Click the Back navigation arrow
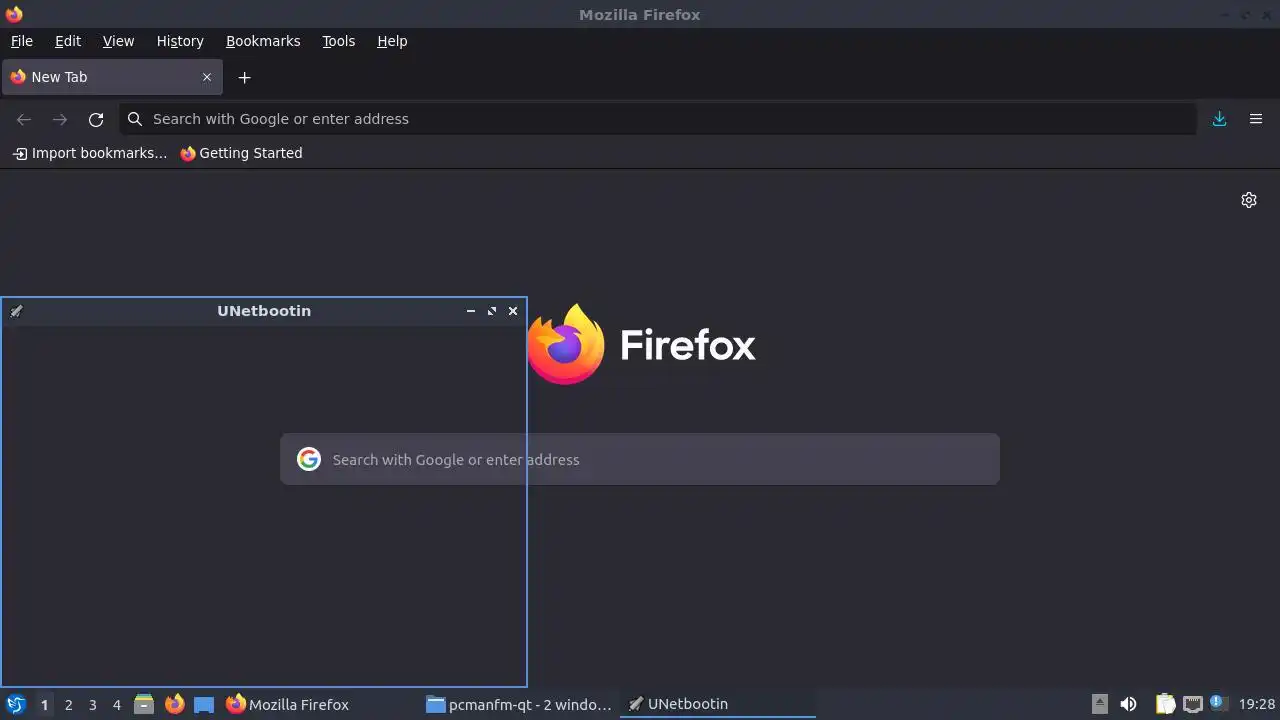The height and width of the screenshot is (720, 1280). click(24, 119)
